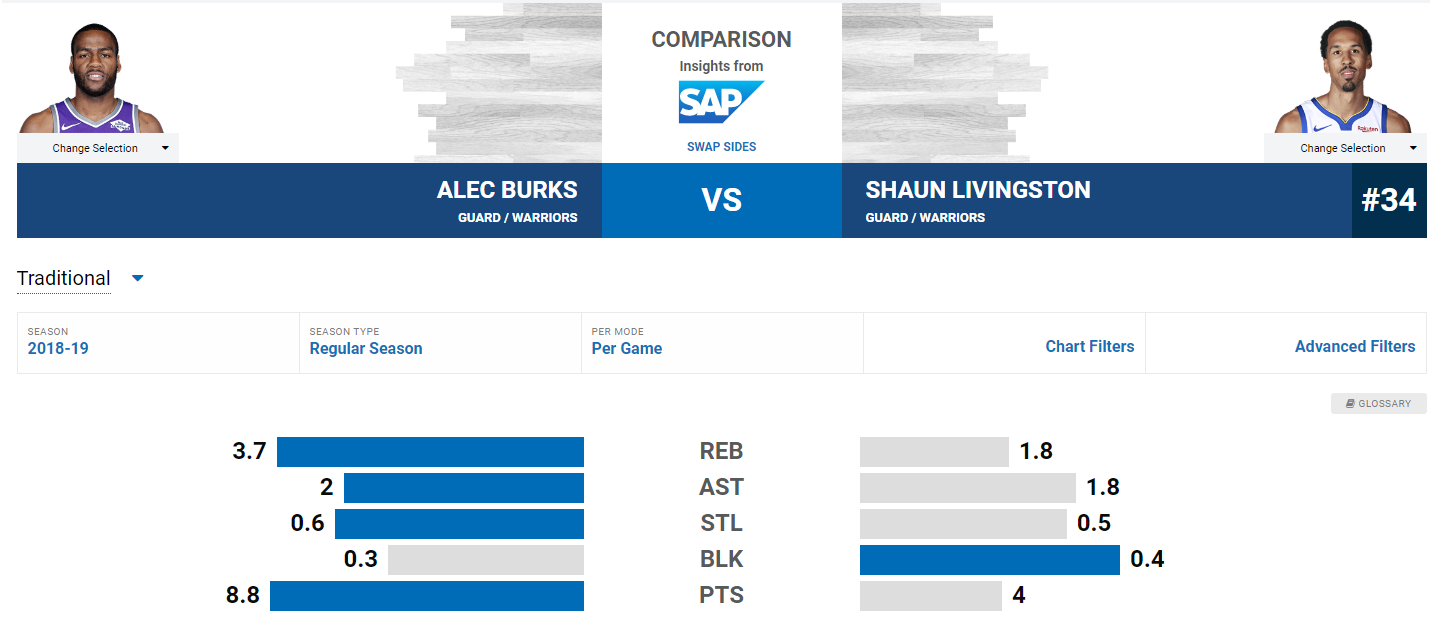1436x636 pixels.
Task: Click Alec Burks name in header
Action: click(507, 190)
